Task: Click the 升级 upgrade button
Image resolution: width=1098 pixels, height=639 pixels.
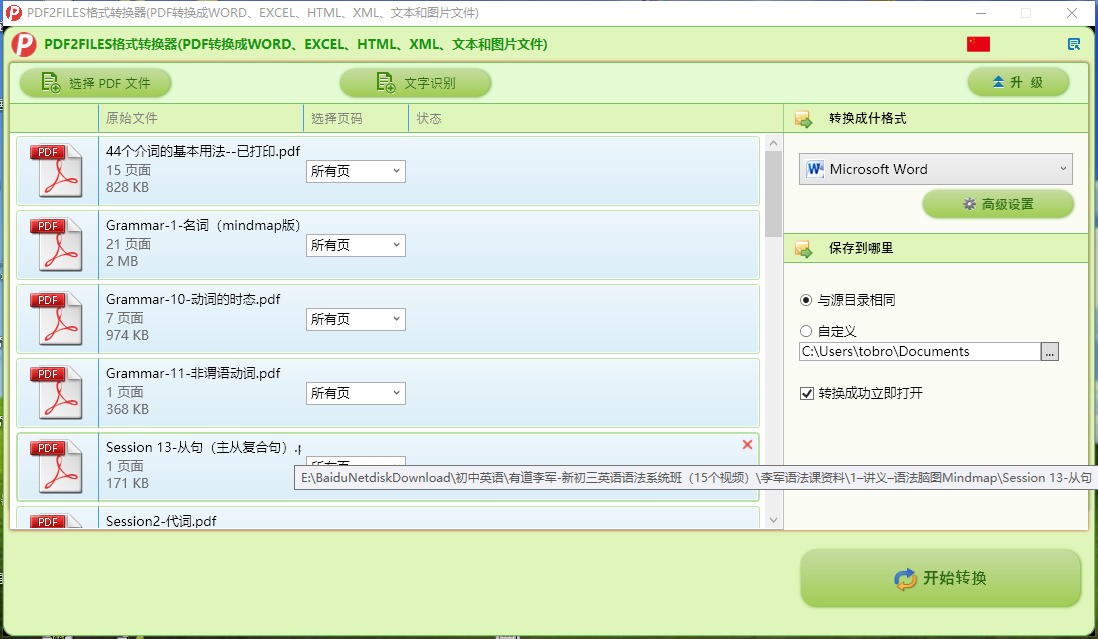Action: (x=1018, y=82)
